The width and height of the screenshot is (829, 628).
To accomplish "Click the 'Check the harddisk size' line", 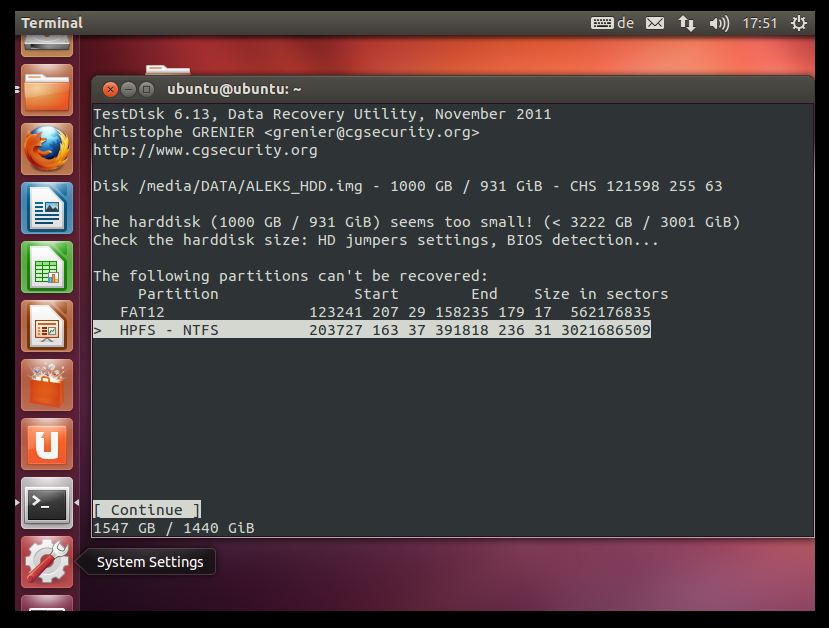I will coord(376,240).
